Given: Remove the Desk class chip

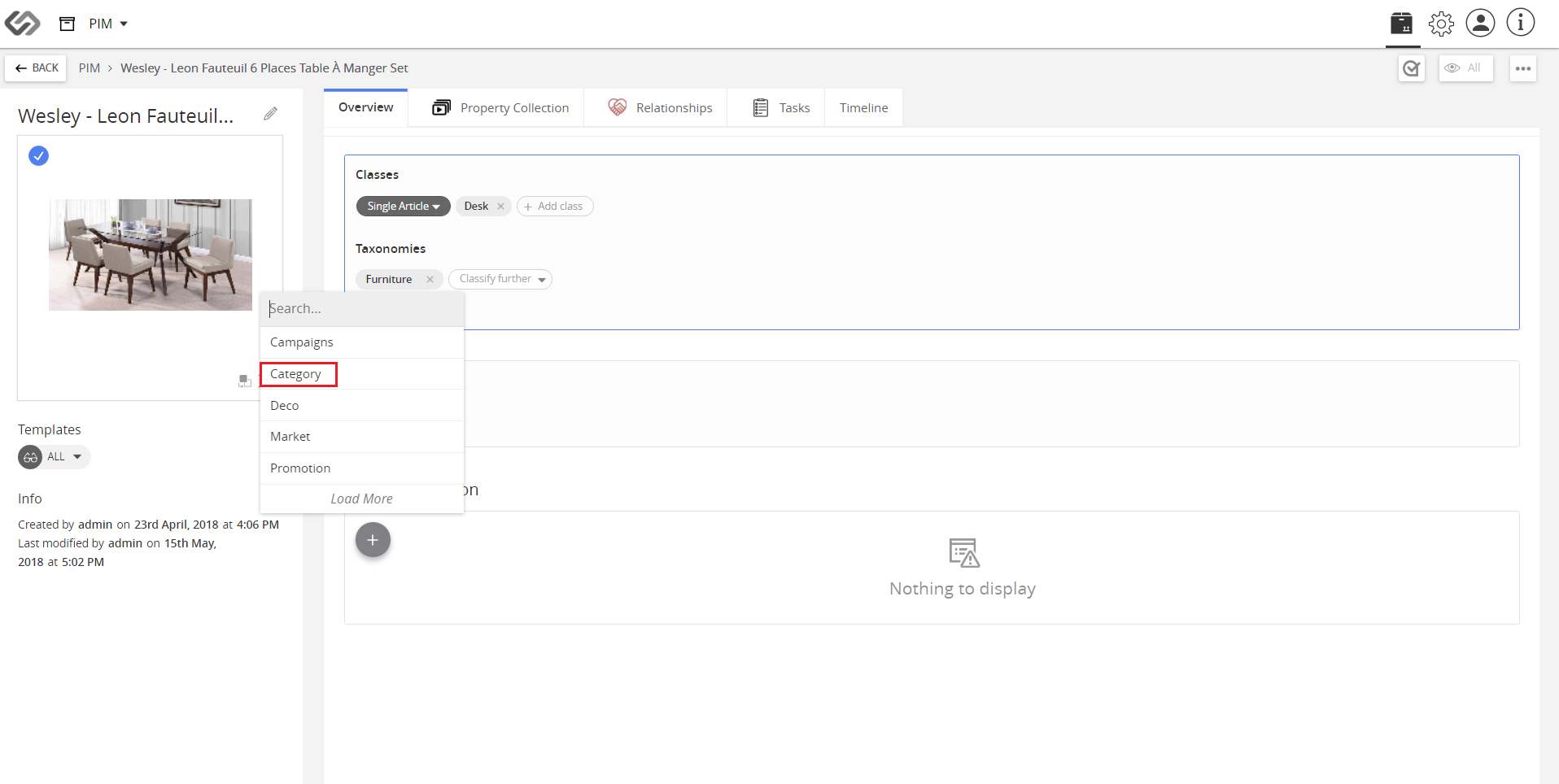Looking at the screenshot, I should [x=501, y=207].
